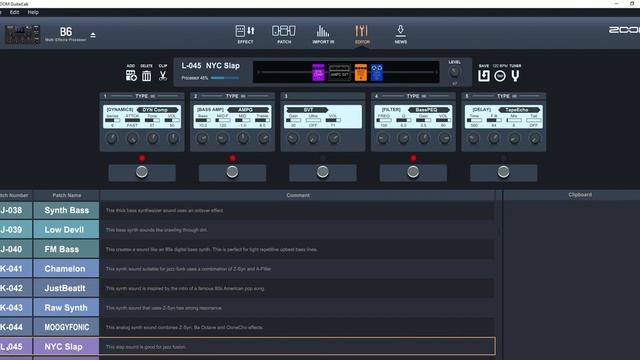Select the Synth Bass patch
This screenshot has width=640, height=360.
tap(67, 210)
